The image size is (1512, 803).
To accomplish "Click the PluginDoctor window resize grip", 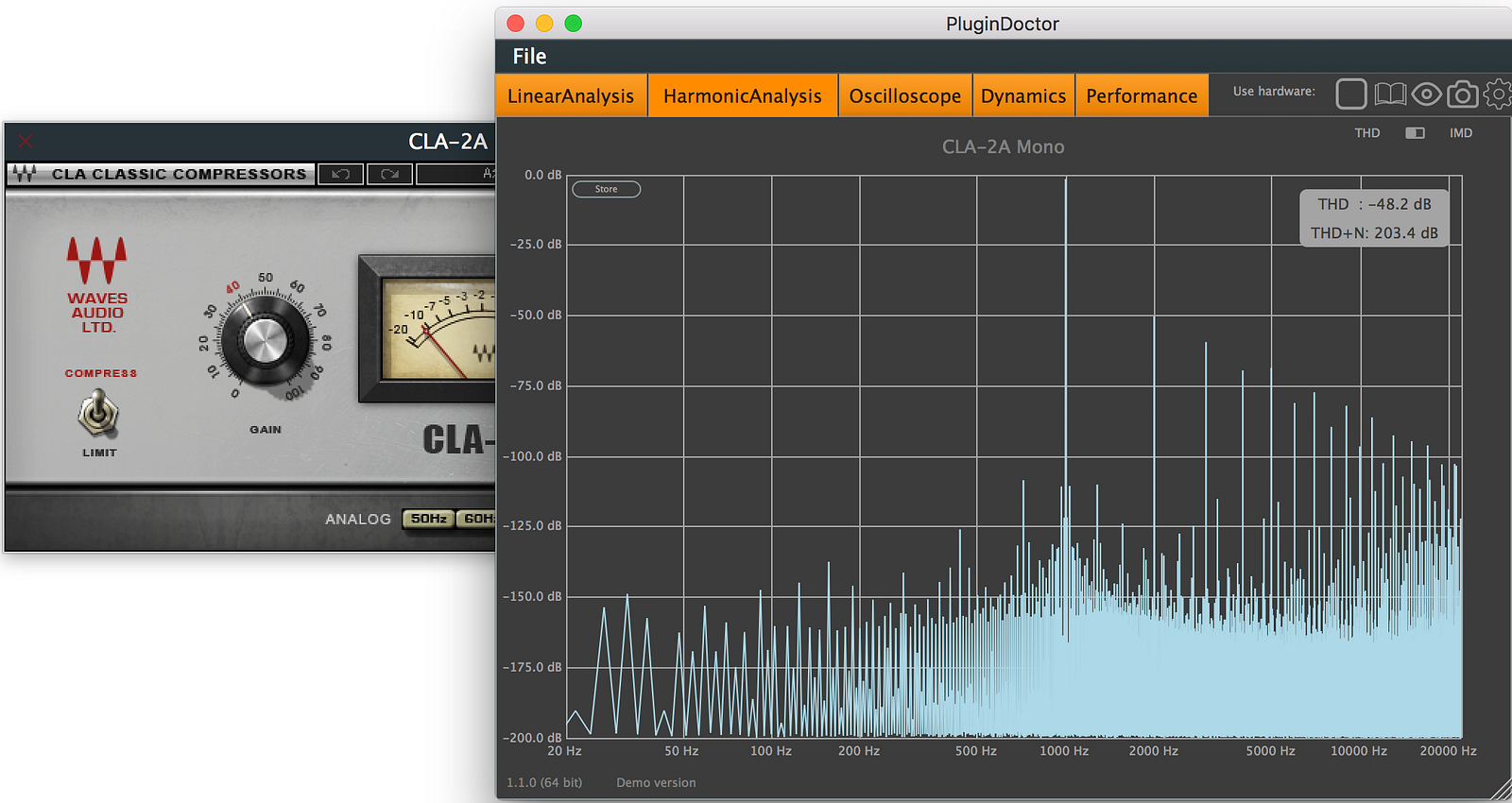I will [1501, 791].
